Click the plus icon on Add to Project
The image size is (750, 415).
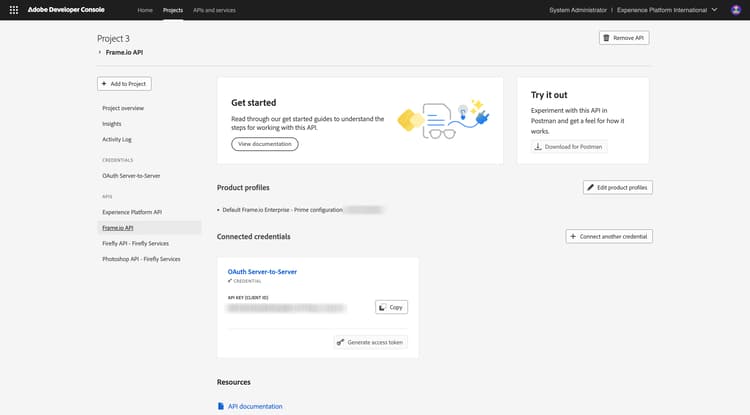[104, 84]
